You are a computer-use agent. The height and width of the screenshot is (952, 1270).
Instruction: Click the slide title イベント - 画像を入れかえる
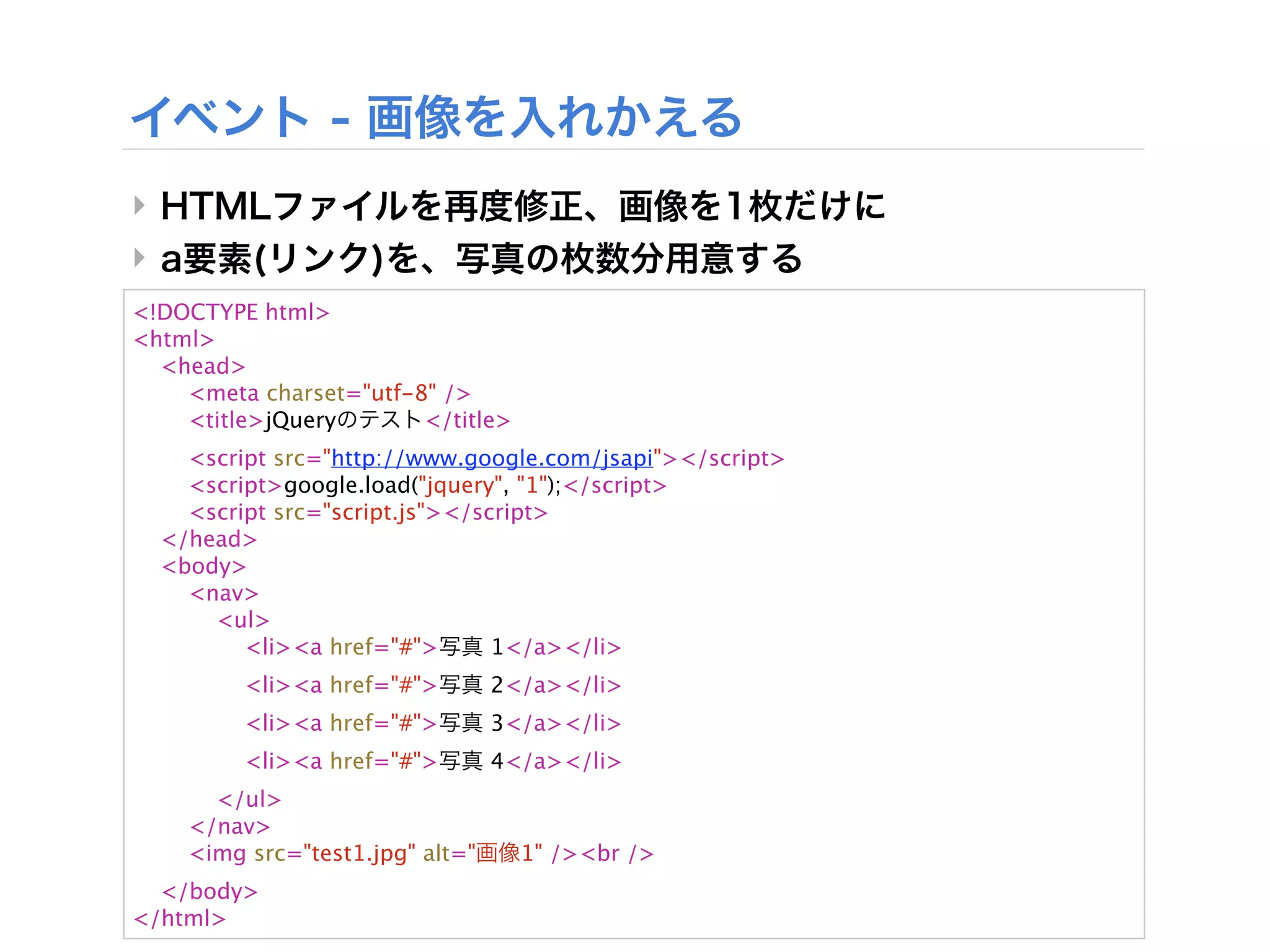tap(437, 118)
